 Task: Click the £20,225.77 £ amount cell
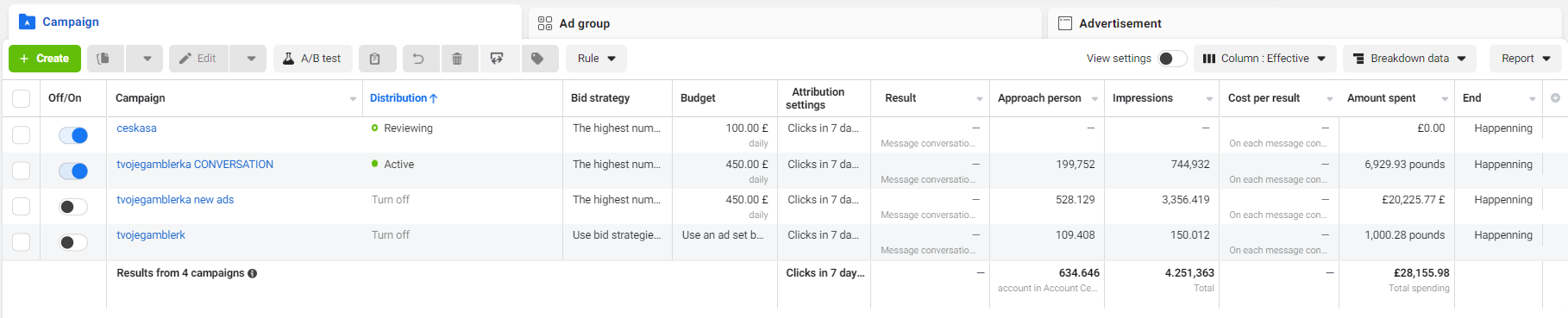[1413, 200]
